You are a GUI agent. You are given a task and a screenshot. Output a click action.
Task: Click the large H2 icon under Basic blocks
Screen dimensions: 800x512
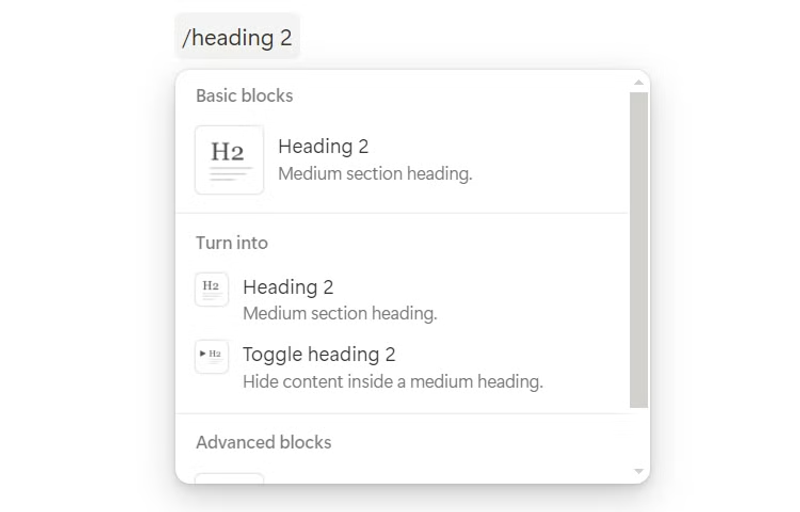[229, 159]
